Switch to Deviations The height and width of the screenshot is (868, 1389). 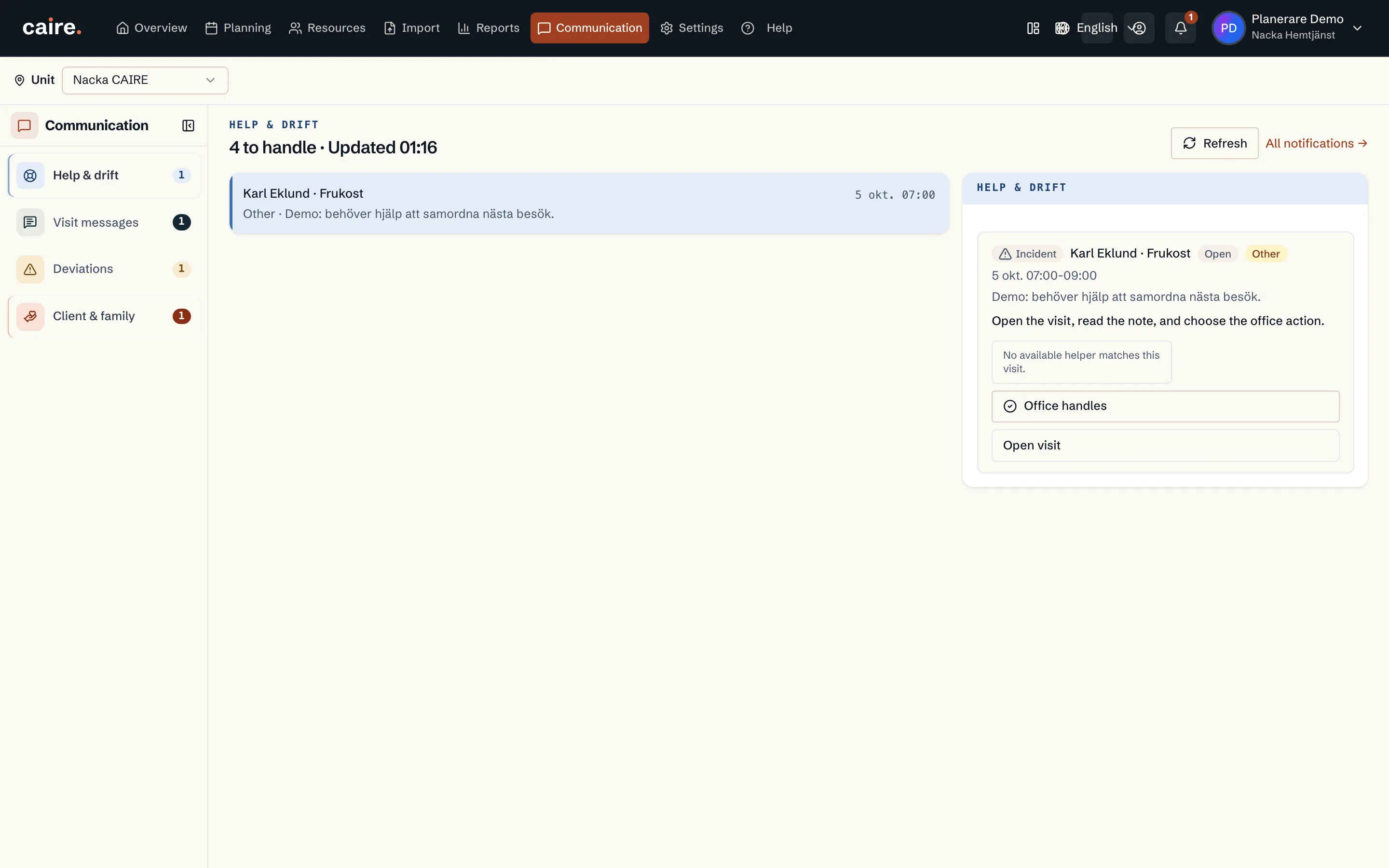tap(105, 269)
